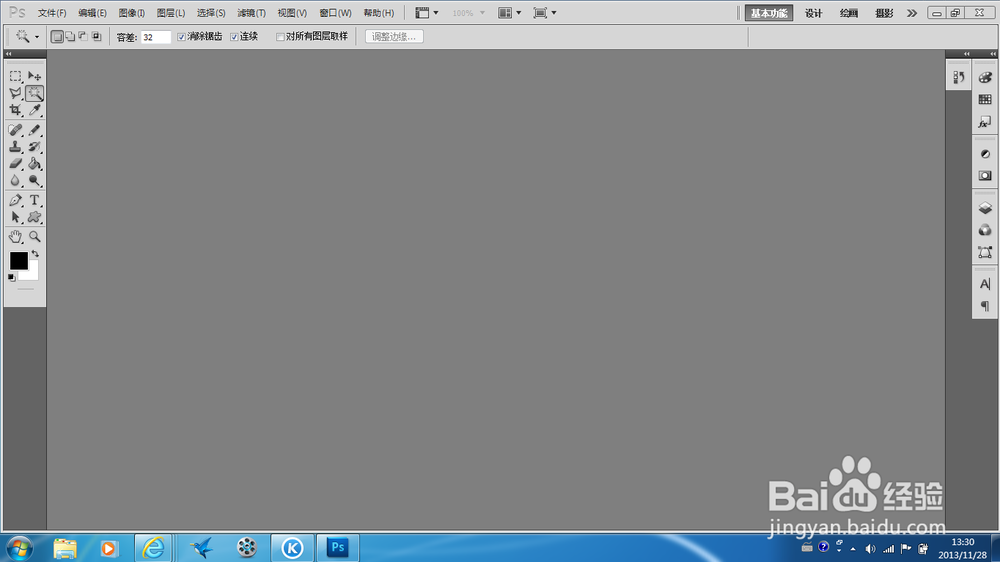
Task: Select the Custom Shape tool
Action: coord(34,218)
